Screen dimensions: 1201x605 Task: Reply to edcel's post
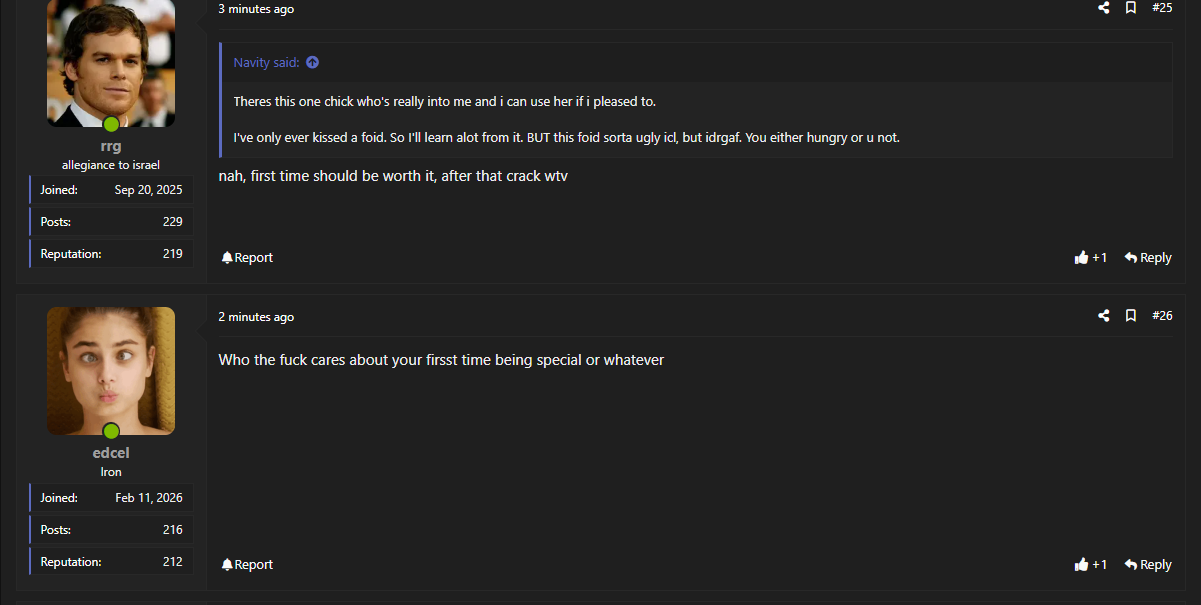[1148, 565]
